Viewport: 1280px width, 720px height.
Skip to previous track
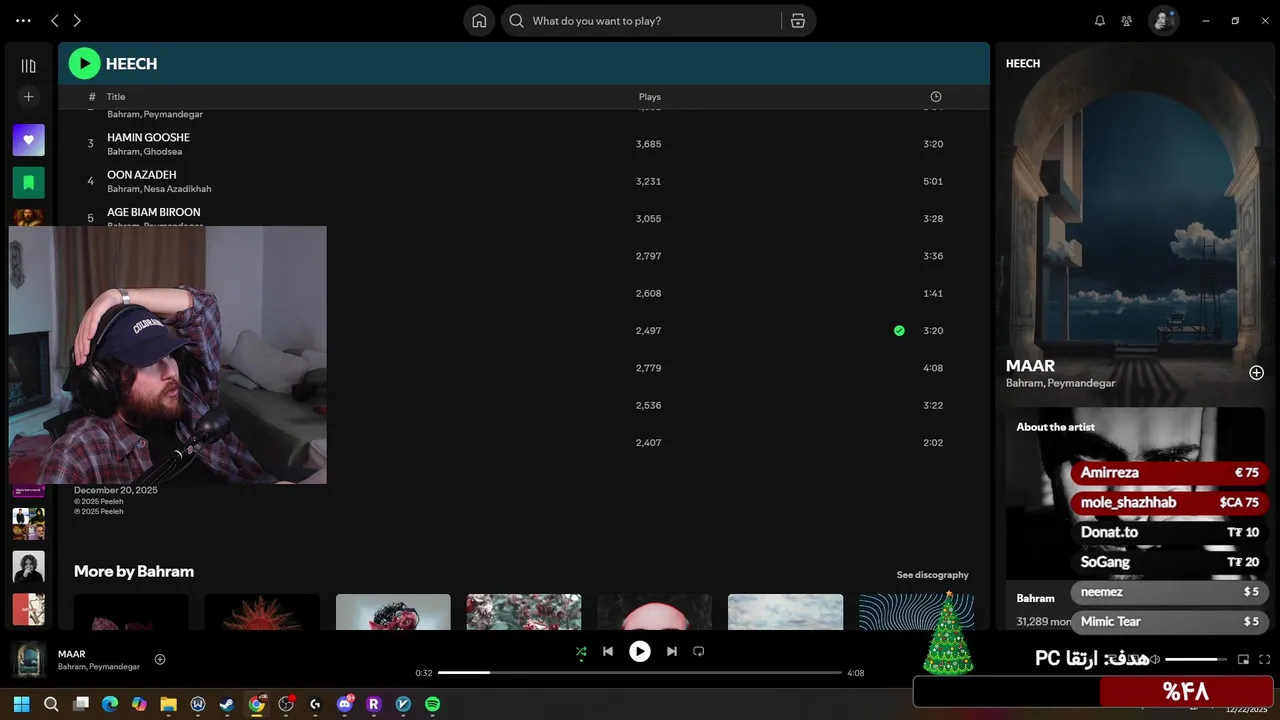point(607,652)
